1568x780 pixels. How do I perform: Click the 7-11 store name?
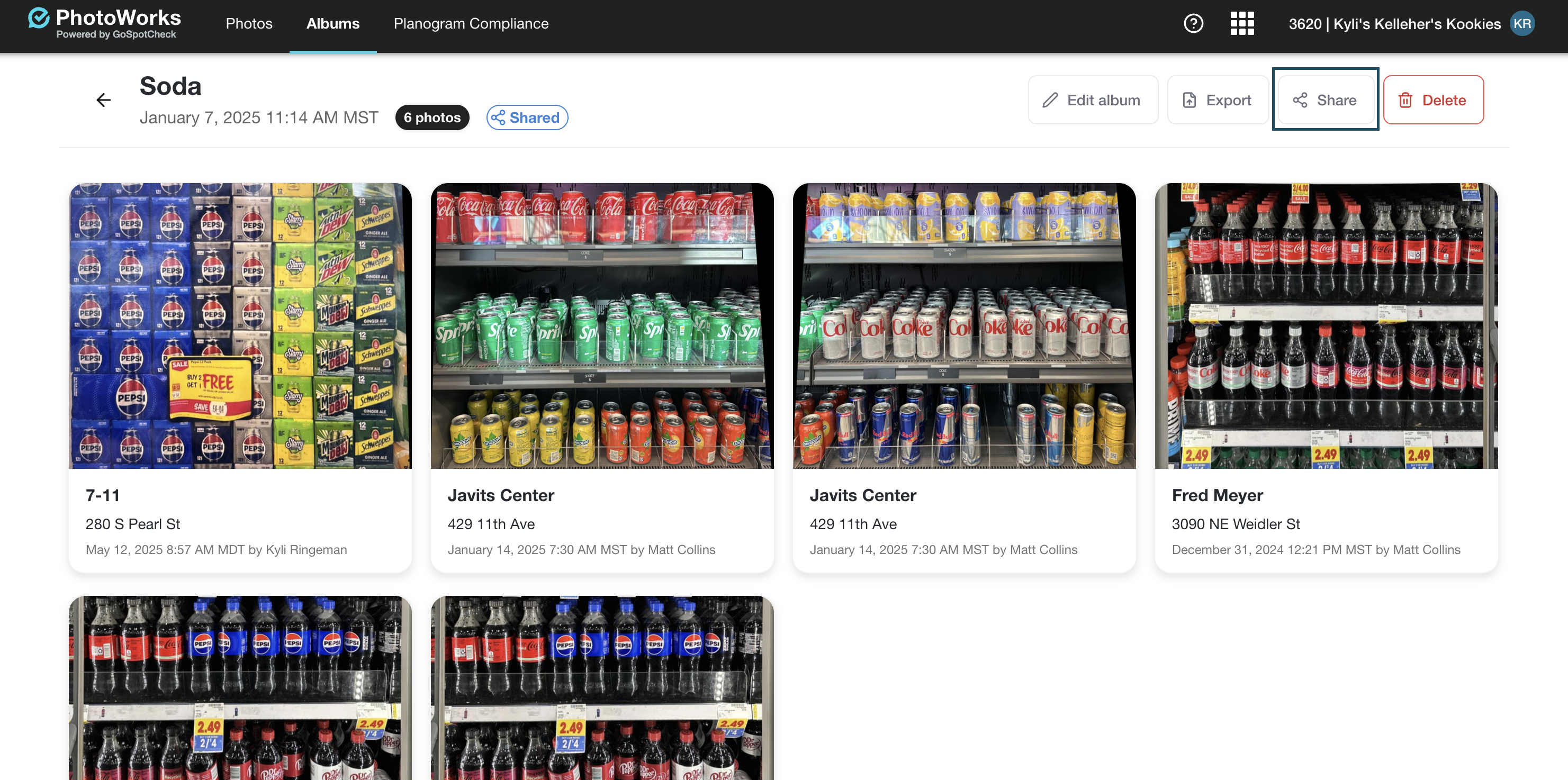[x=102, y=495]
